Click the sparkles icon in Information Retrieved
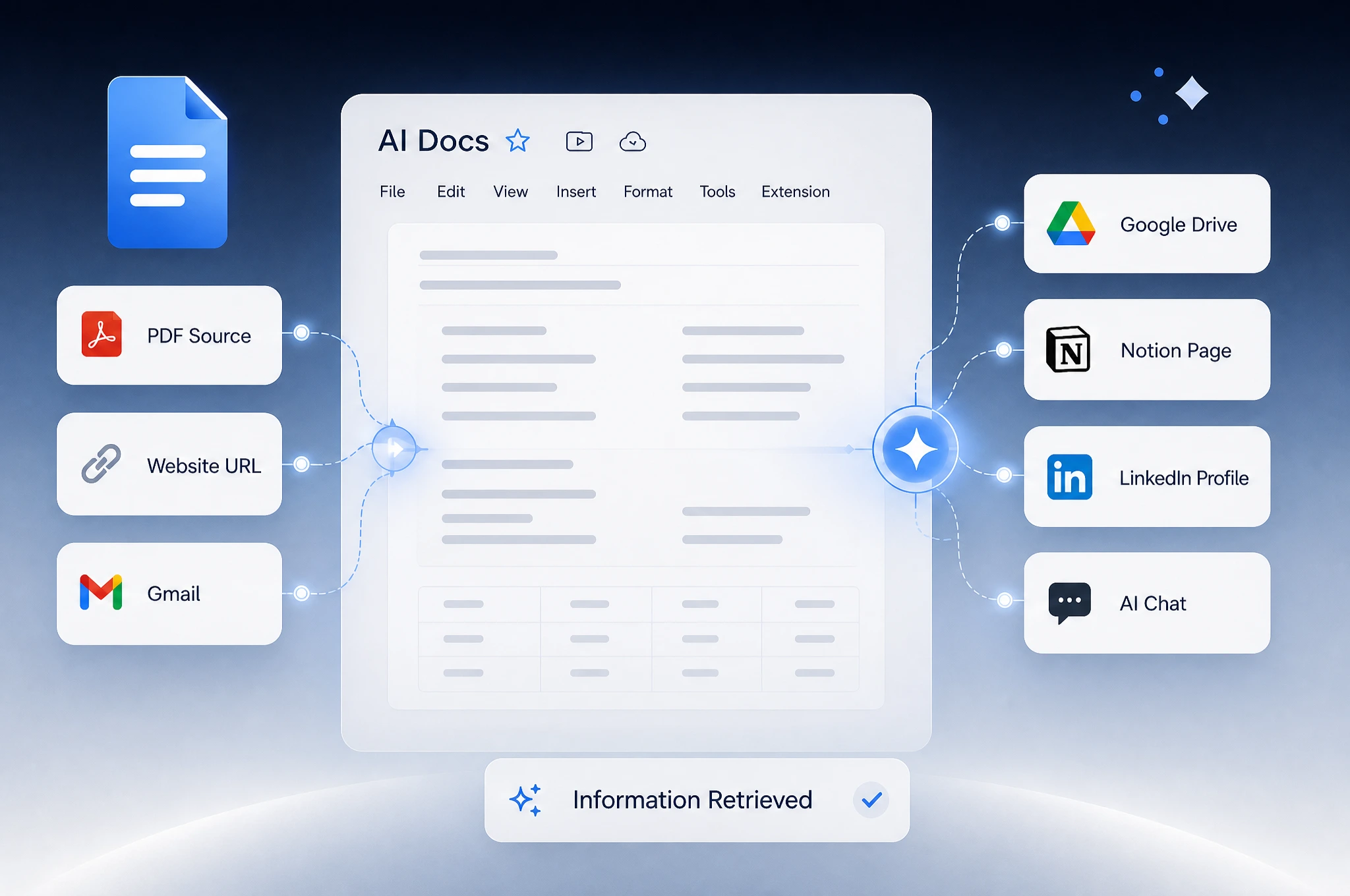This screenshot has width=1350, height=896. 525,800
